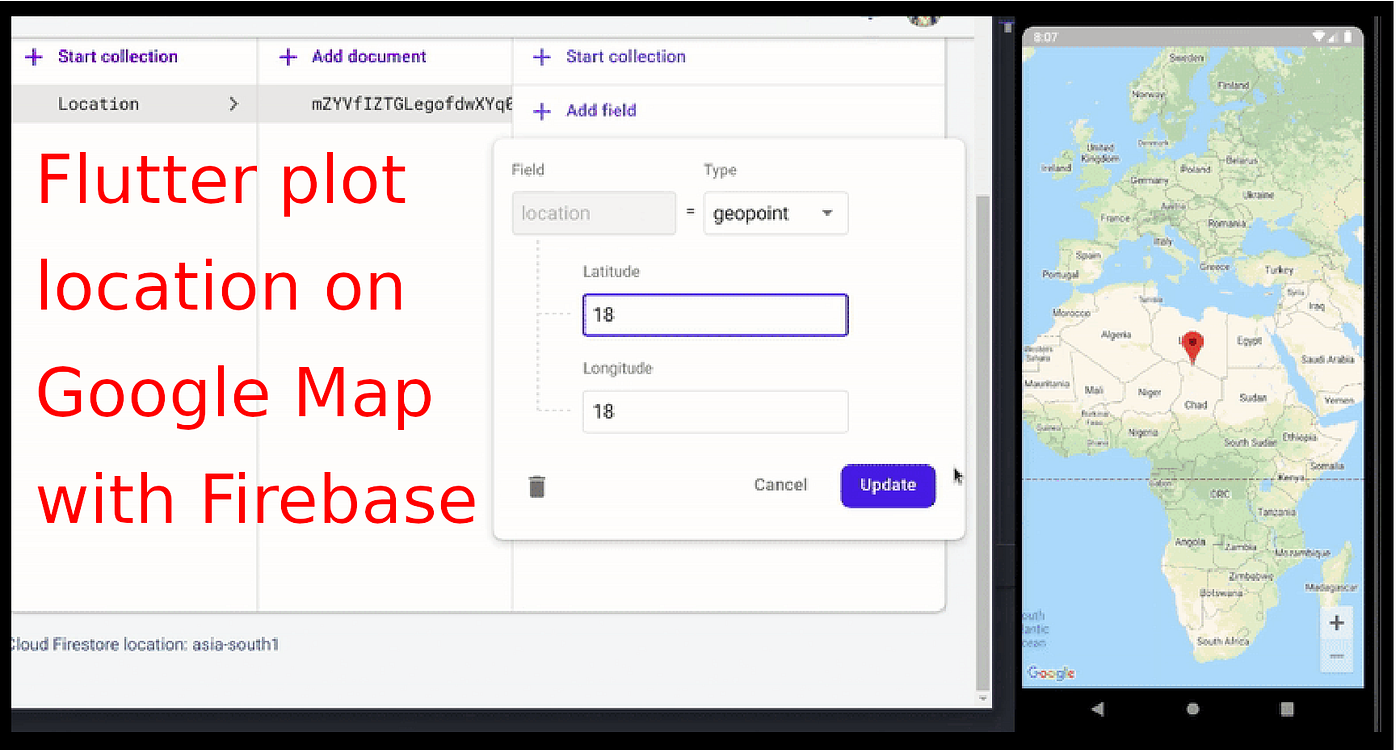Tap the Chad label on the map
The image size is (1400, 750).
pyautogui.click(x=1196, y=405)
